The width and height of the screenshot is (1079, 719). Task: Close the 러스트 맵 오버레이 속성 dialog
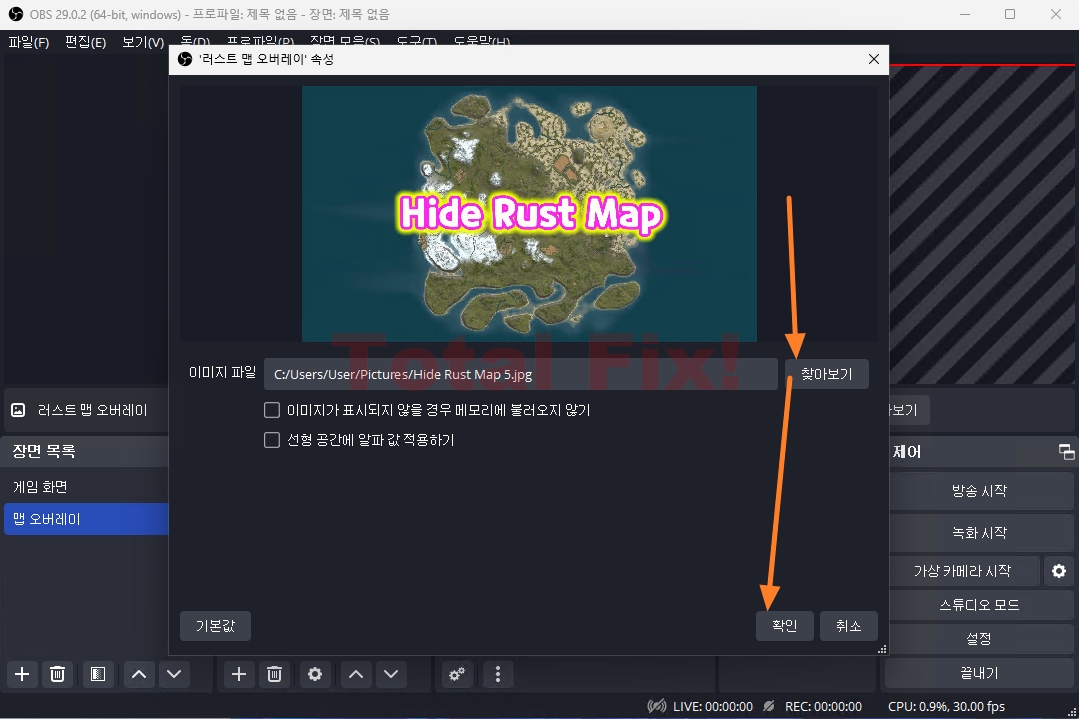tap(874, 59)
